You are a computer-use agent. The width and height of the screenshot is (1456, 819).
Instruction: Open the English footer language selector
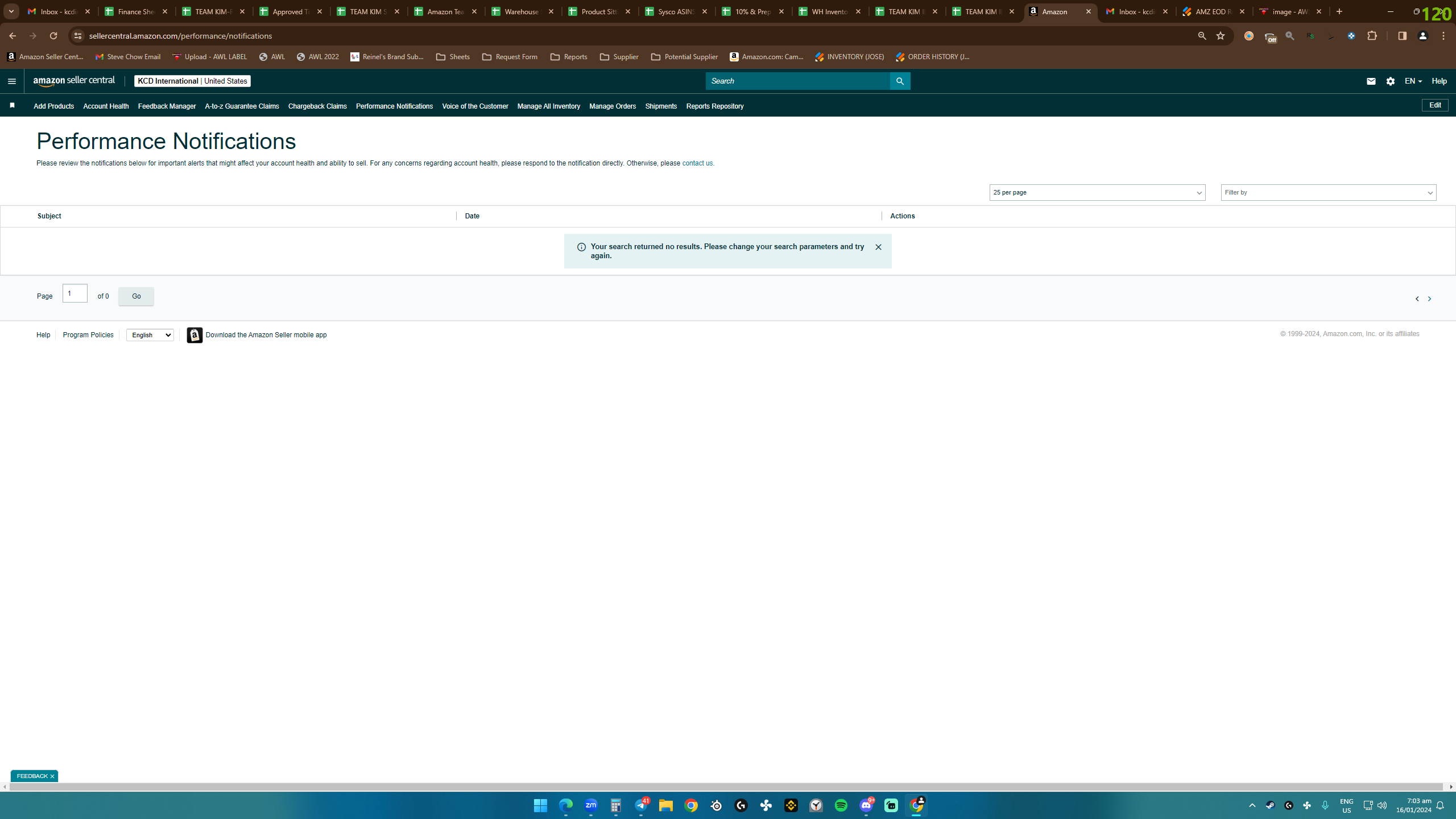(x=150, y=335)
